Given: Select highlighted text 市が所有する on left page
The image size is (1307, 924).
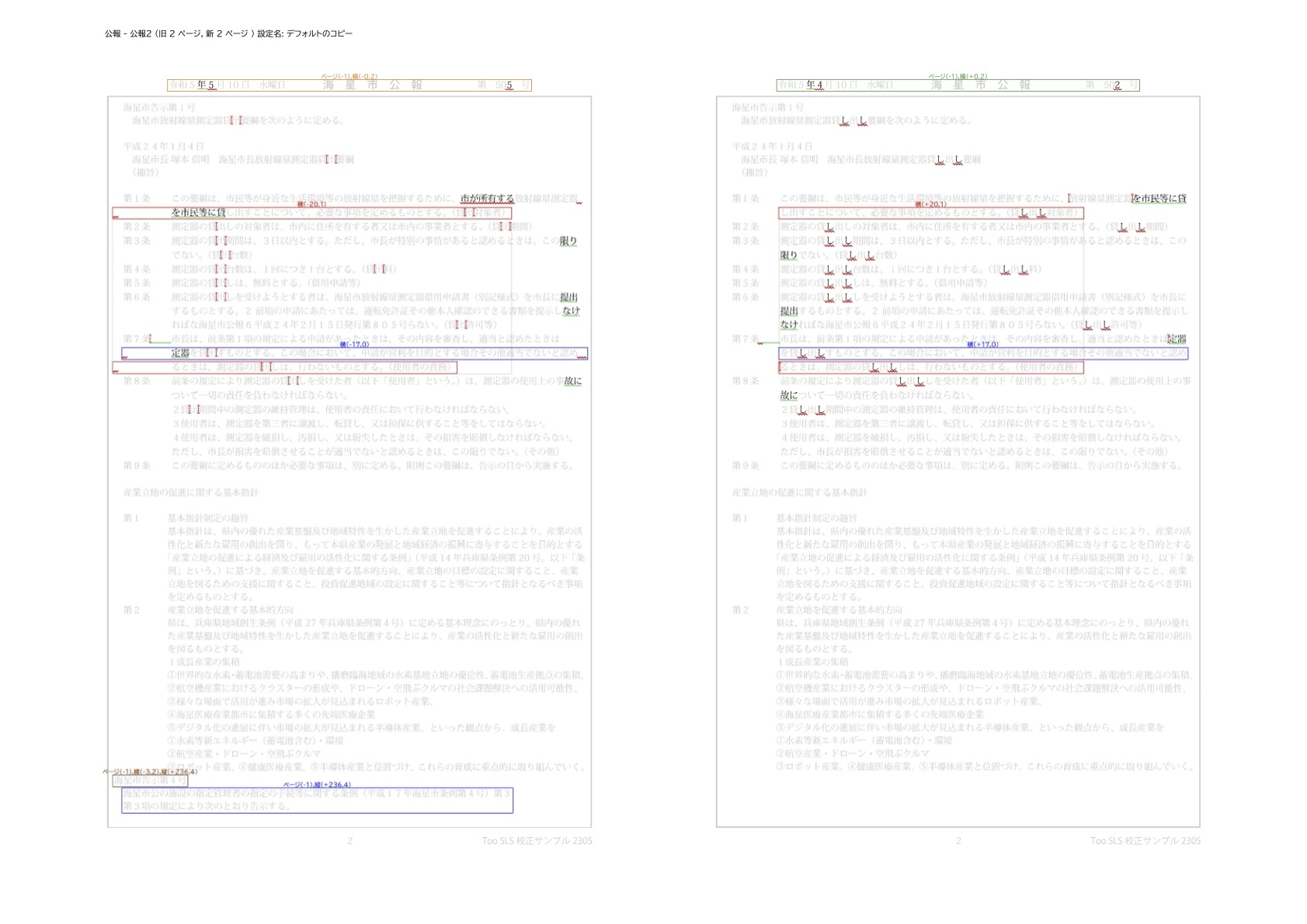Looking at the screenshot, I should (487, 199).
